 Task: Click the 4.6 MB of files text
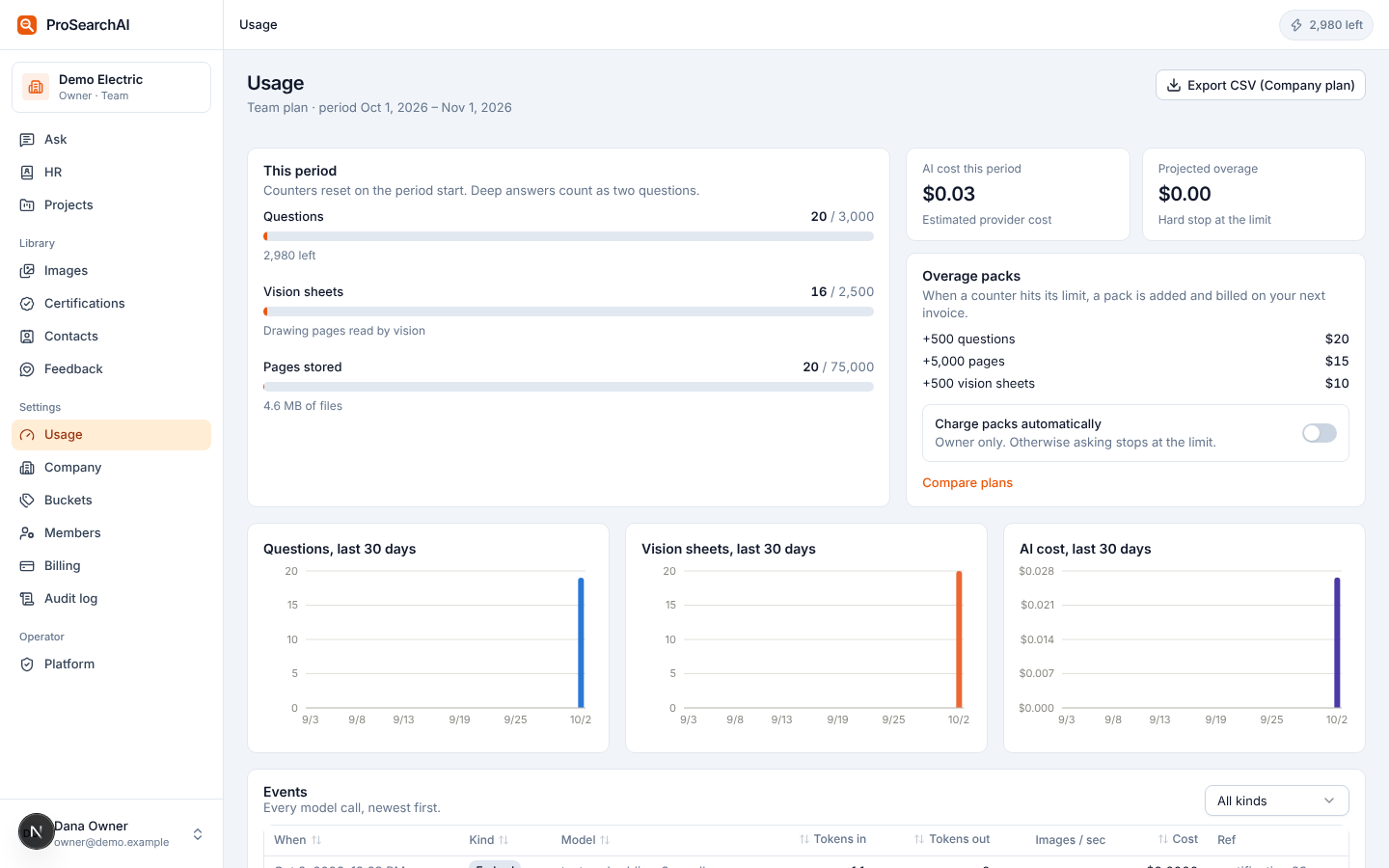[303, 406]
